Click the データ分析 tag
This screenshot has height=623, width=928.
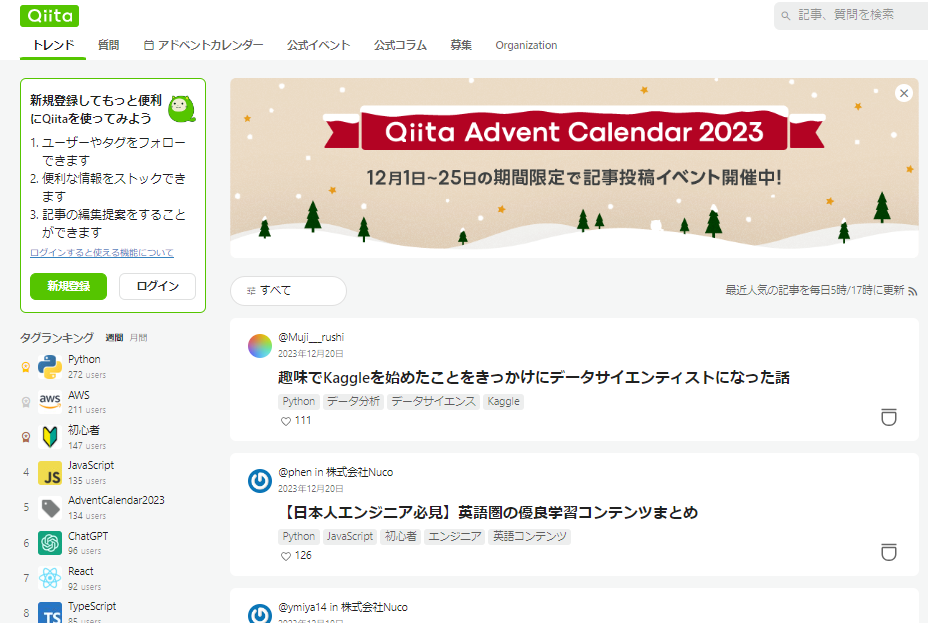tap(353, 402)
